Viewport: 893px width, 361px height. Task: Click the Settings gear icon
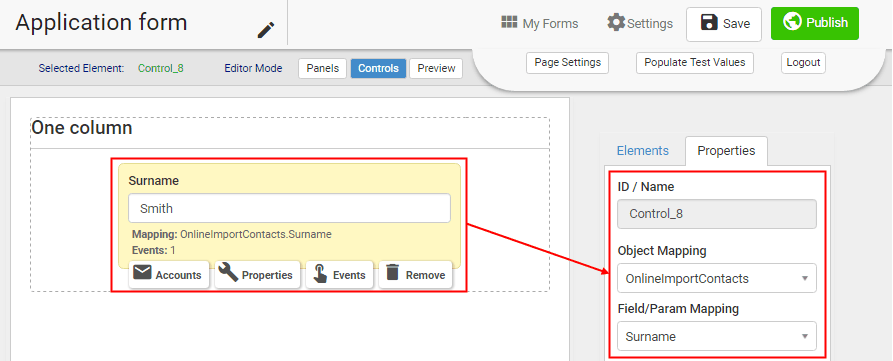coord(616,23)
